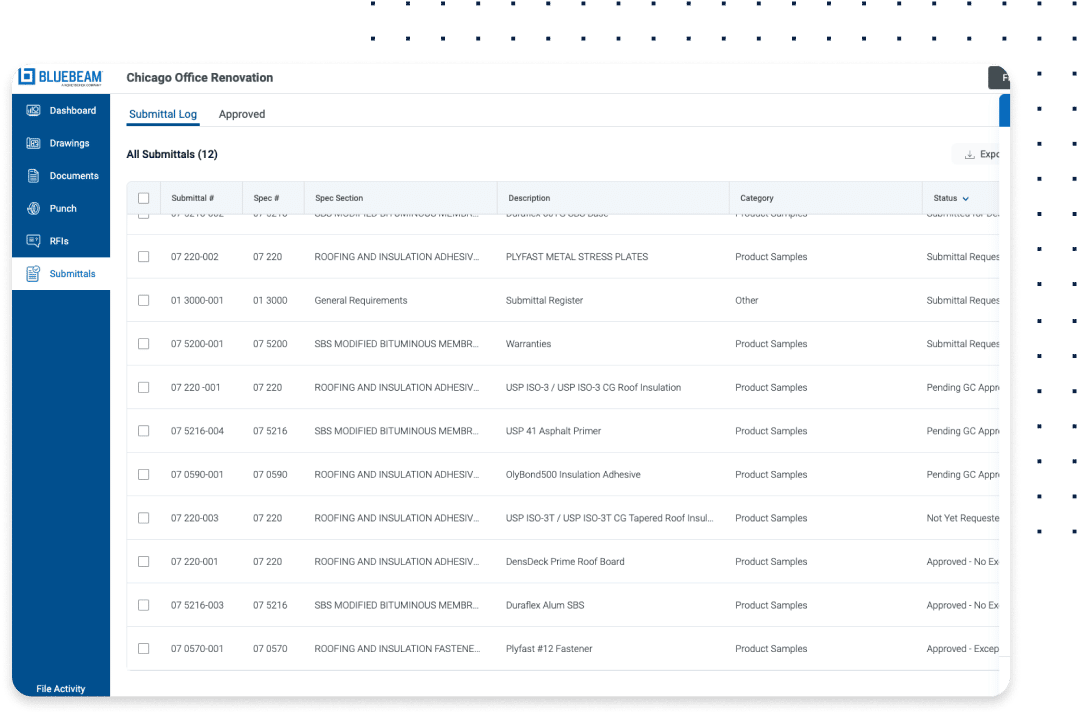
Task: Click the OlyBond500 Insulation Adhesive description
Action: click(x=573, y=475)
